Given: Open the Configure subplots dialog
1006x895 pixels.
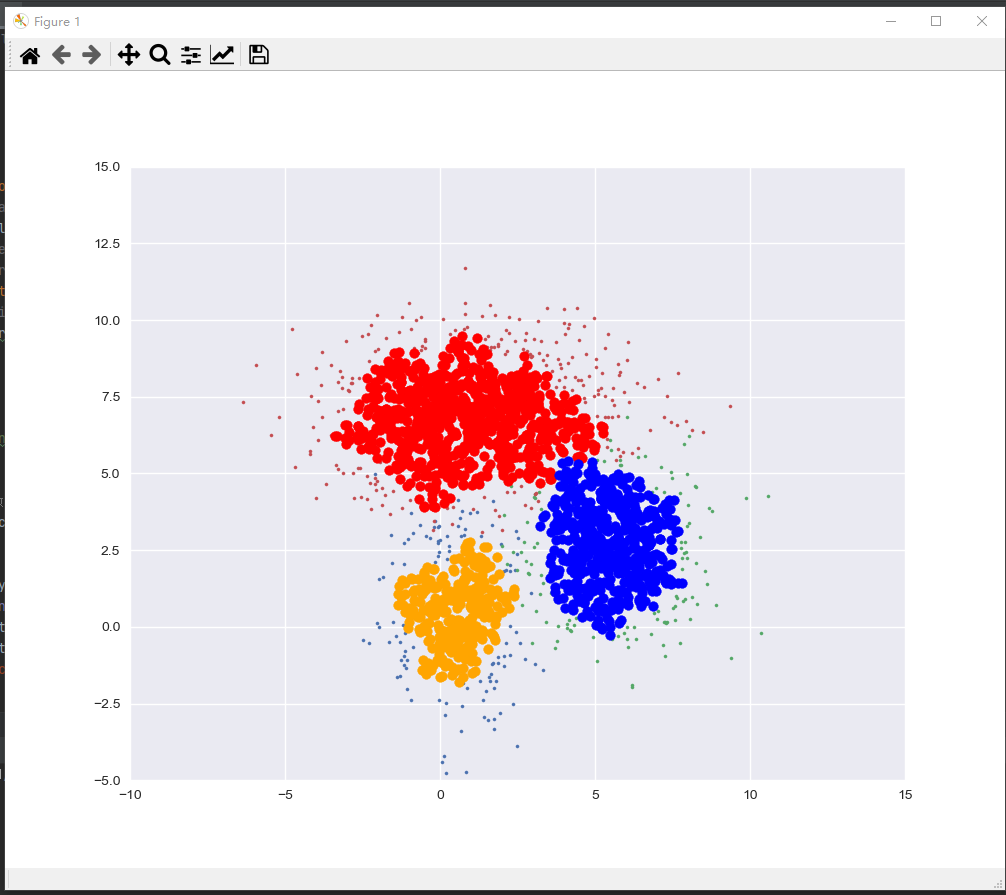Looking at the screenshot, I should coord(190,55).
